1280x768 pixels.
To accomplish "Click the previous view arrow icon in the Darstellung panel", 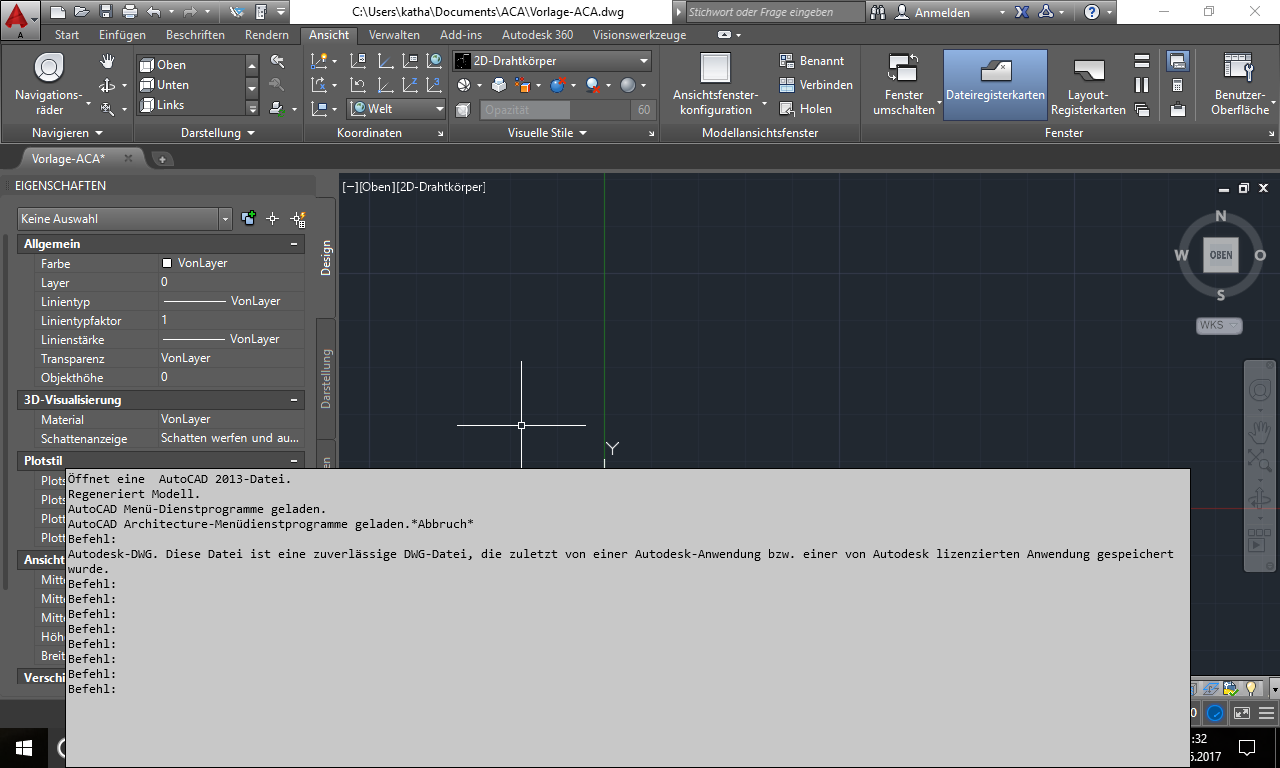I will coord(277,62).
